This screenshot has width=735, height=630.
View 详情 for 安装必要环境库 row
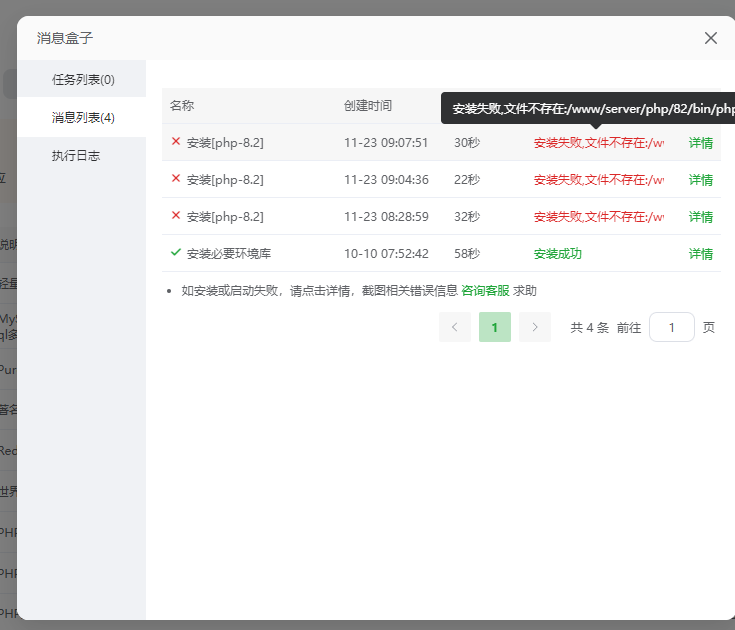click(700, 254)
